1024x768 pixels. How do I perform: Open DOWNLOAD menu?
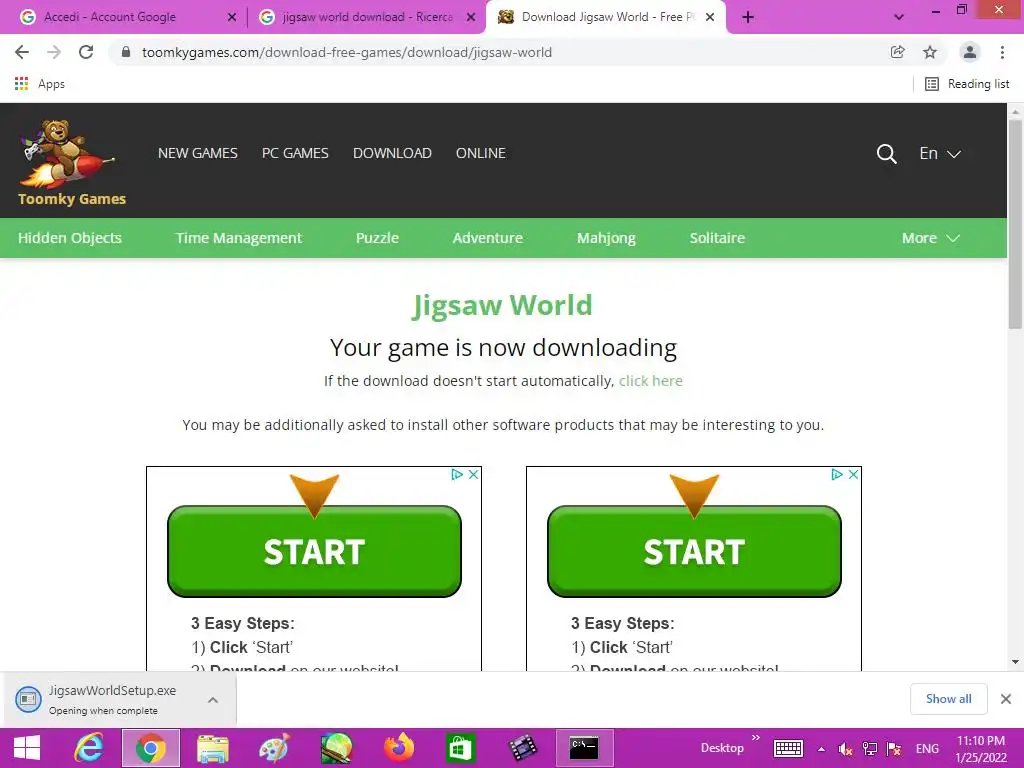[392, 153]
